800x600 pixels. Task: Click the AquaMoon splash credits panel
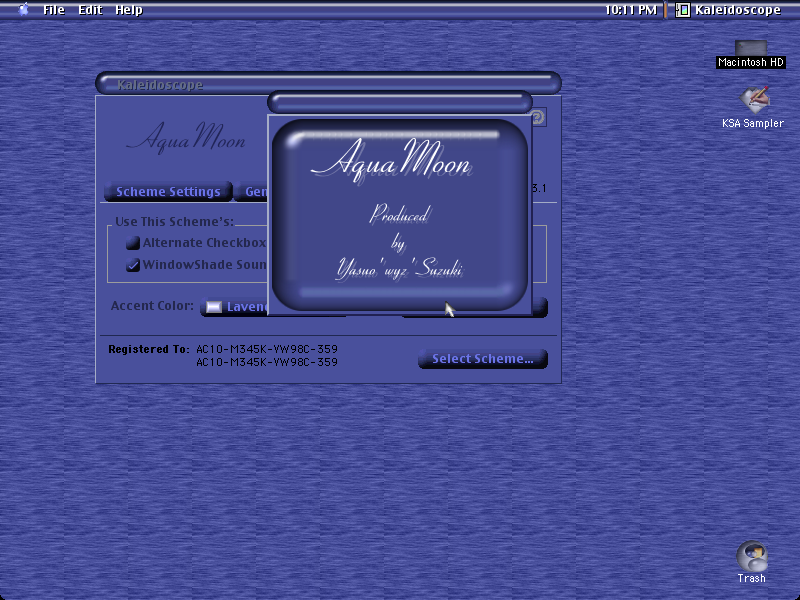pos(399,215)
